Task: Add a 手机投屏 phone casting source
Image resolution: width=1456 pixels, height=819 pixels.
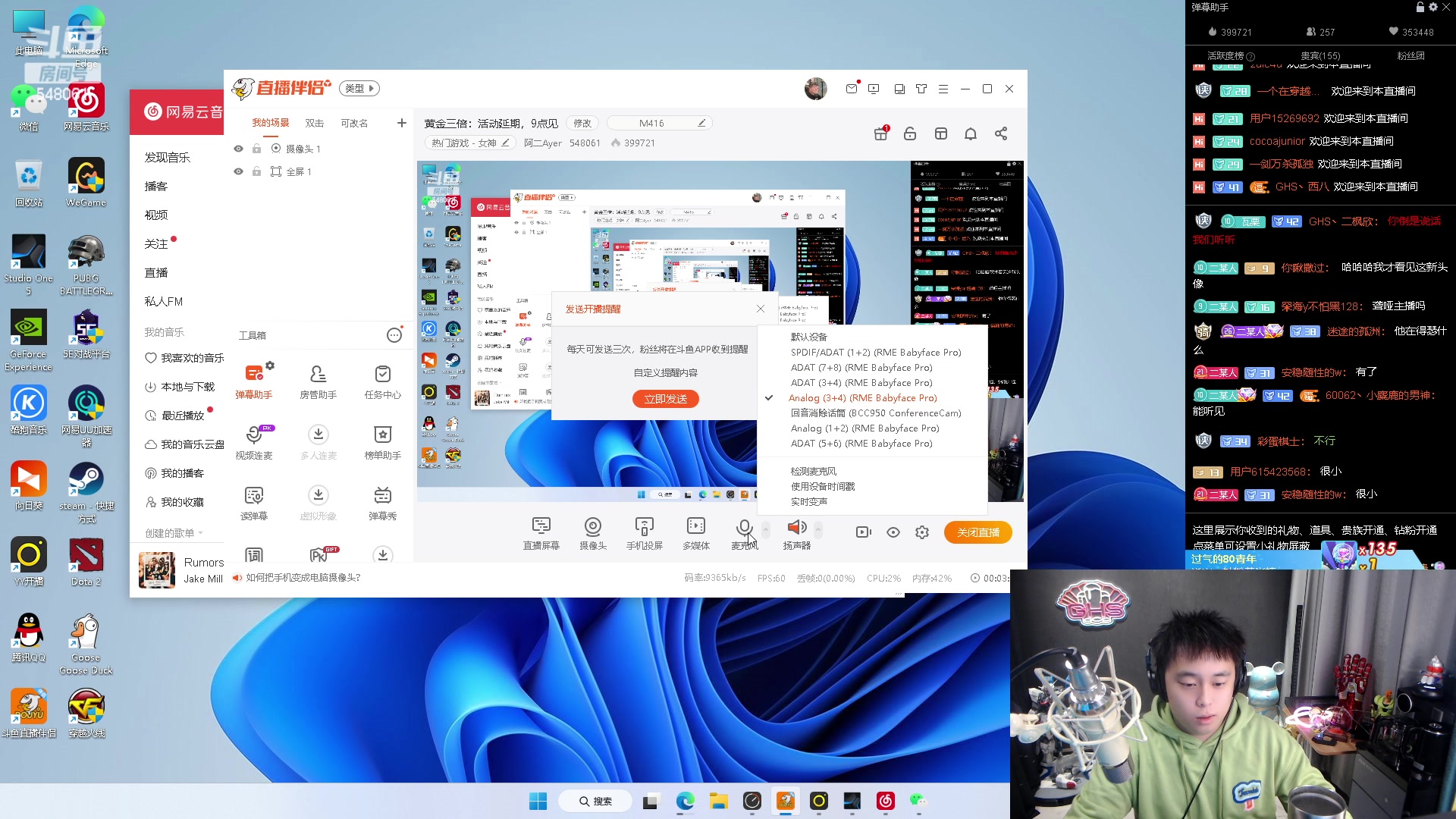Action: point(644,533)
